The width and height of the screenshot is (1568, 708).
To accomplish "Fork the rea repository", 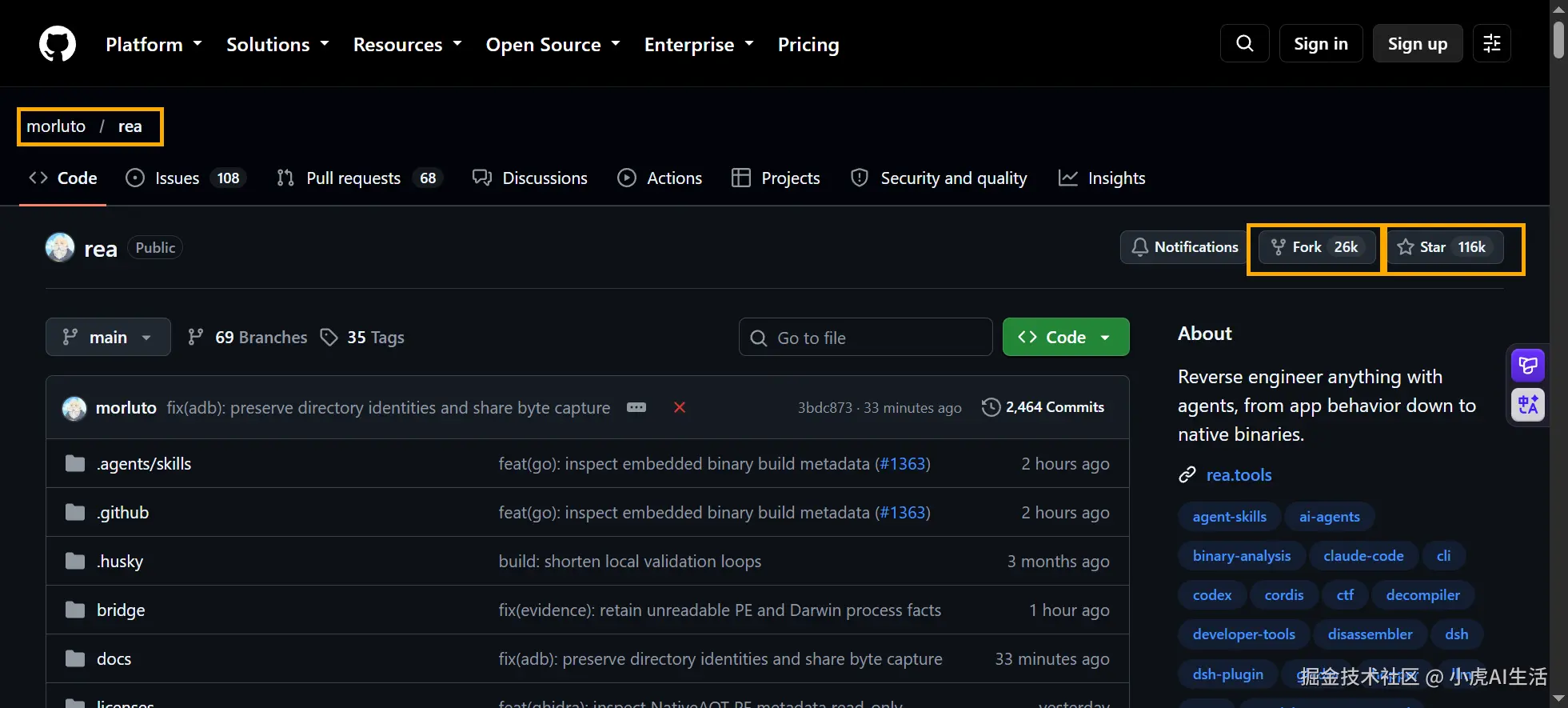I will pos(1316,247).
